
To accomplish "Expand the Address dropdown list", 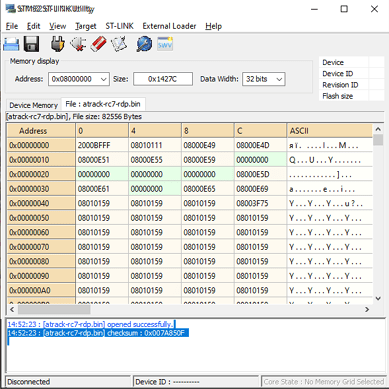I will tap(104, 79).
